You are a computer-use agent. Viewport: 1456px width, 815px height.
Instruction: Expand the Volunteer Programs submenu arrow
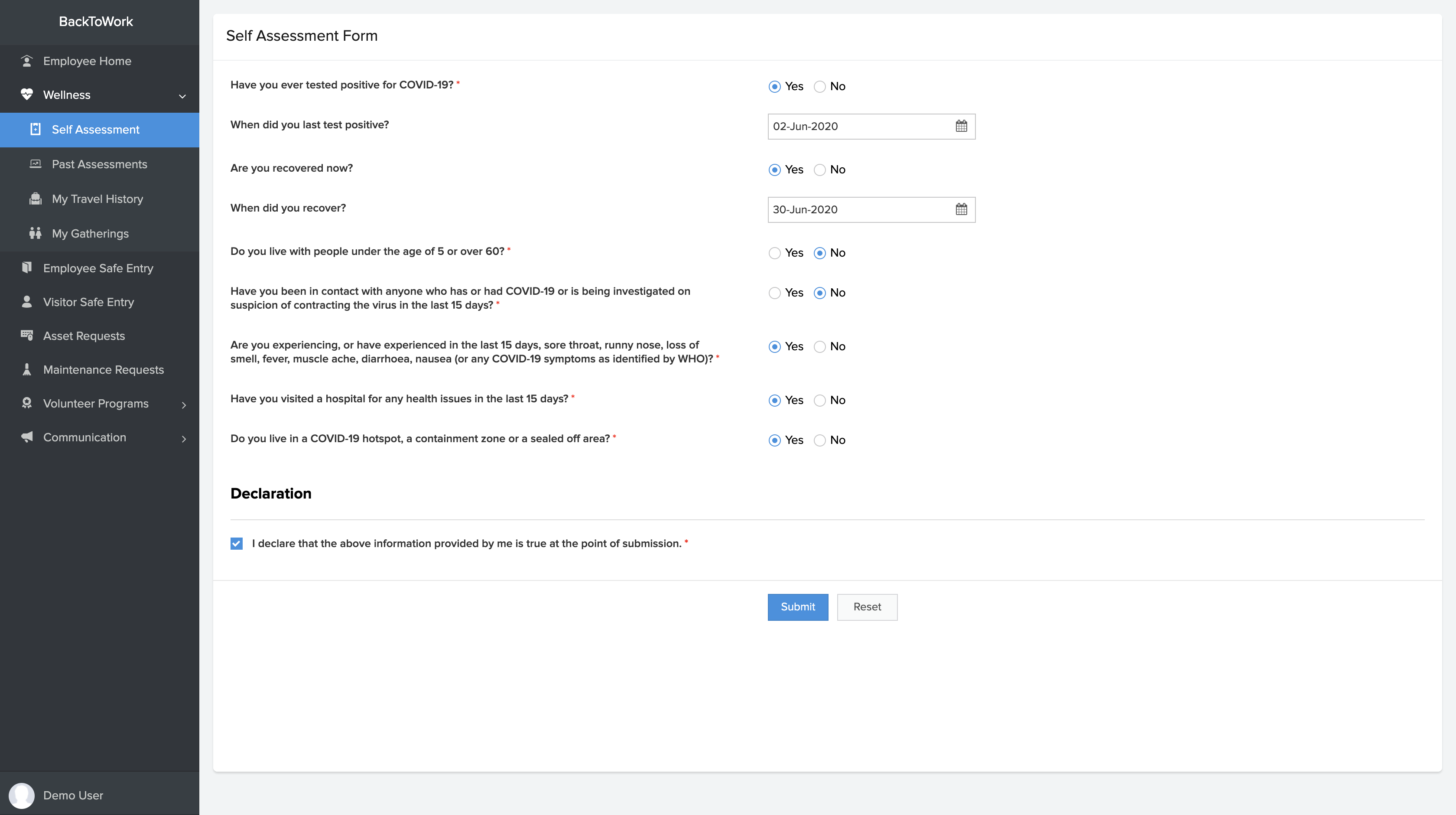tap(184, 404)
